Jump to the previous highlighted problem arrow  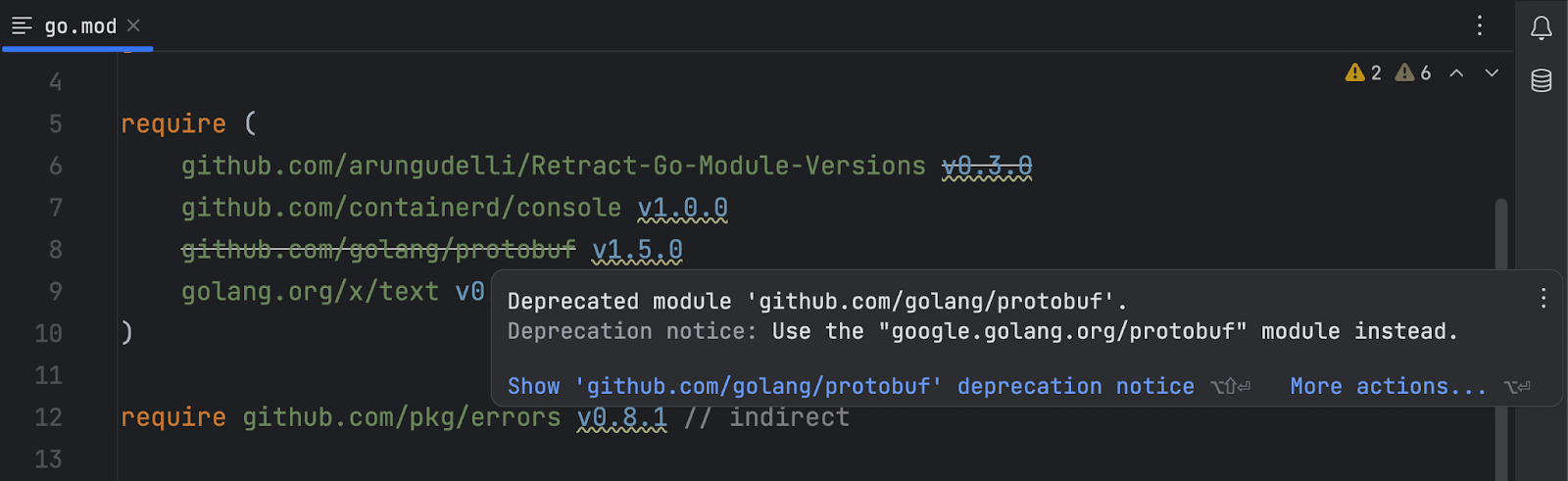tap(1456, 72)
